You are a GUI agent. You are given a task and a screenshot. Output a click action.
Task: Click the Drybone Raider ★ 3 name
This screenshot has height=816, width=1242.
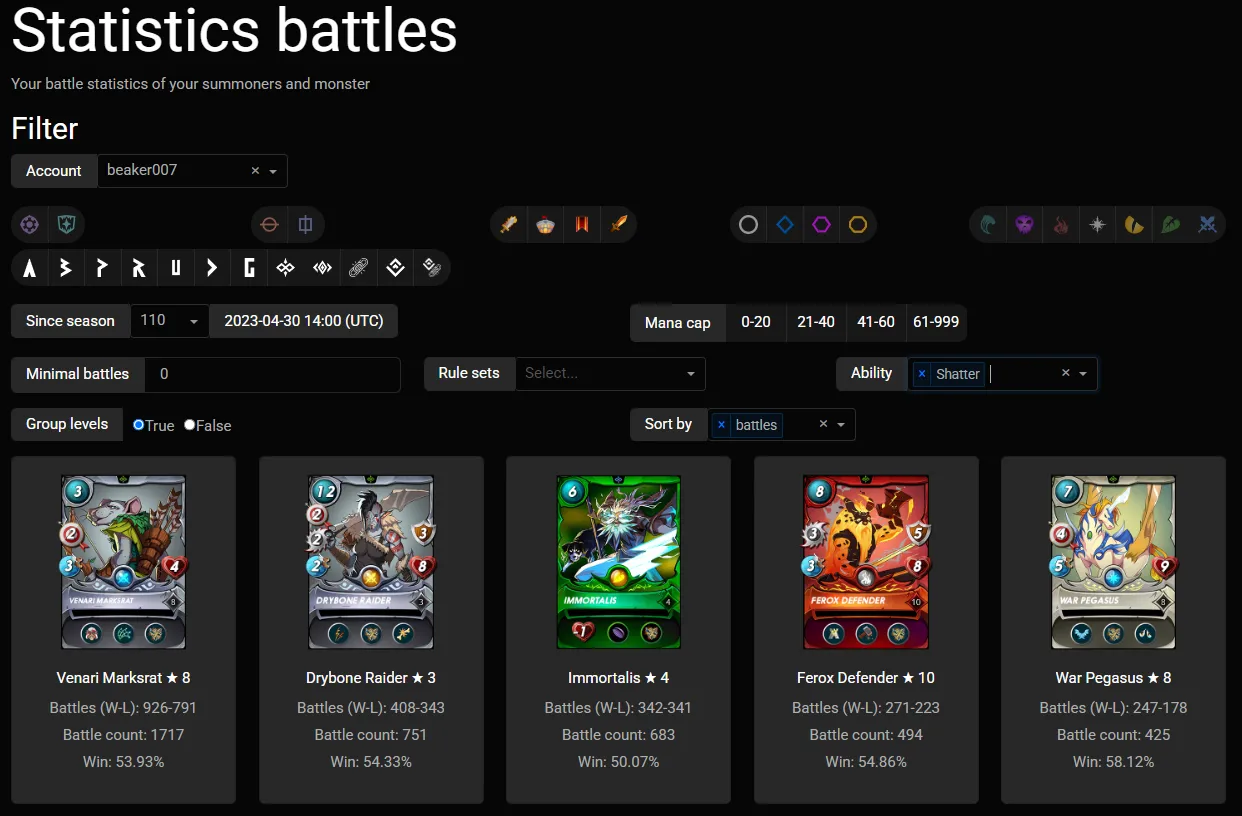coord(371,678)
